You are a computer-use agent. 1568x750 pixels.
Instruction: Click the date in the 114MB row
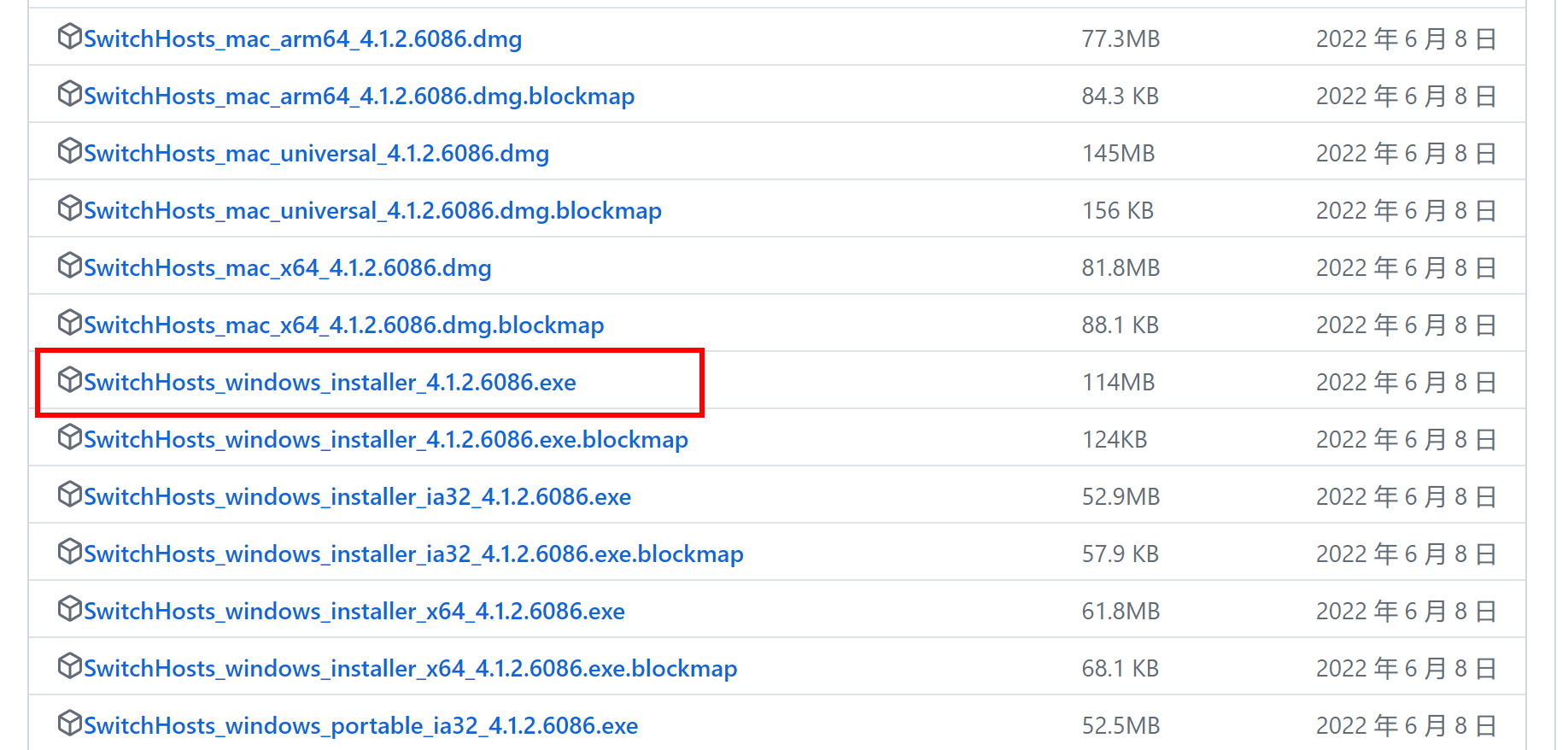pos(1407,383)
